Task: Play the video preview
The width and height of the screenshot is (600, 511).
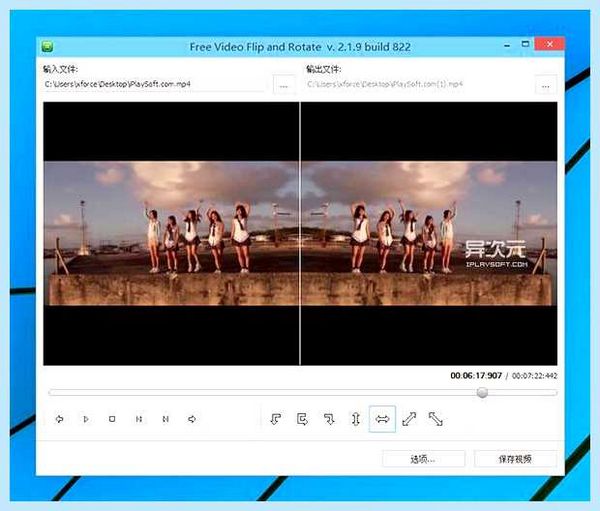Action: [86, 419]
